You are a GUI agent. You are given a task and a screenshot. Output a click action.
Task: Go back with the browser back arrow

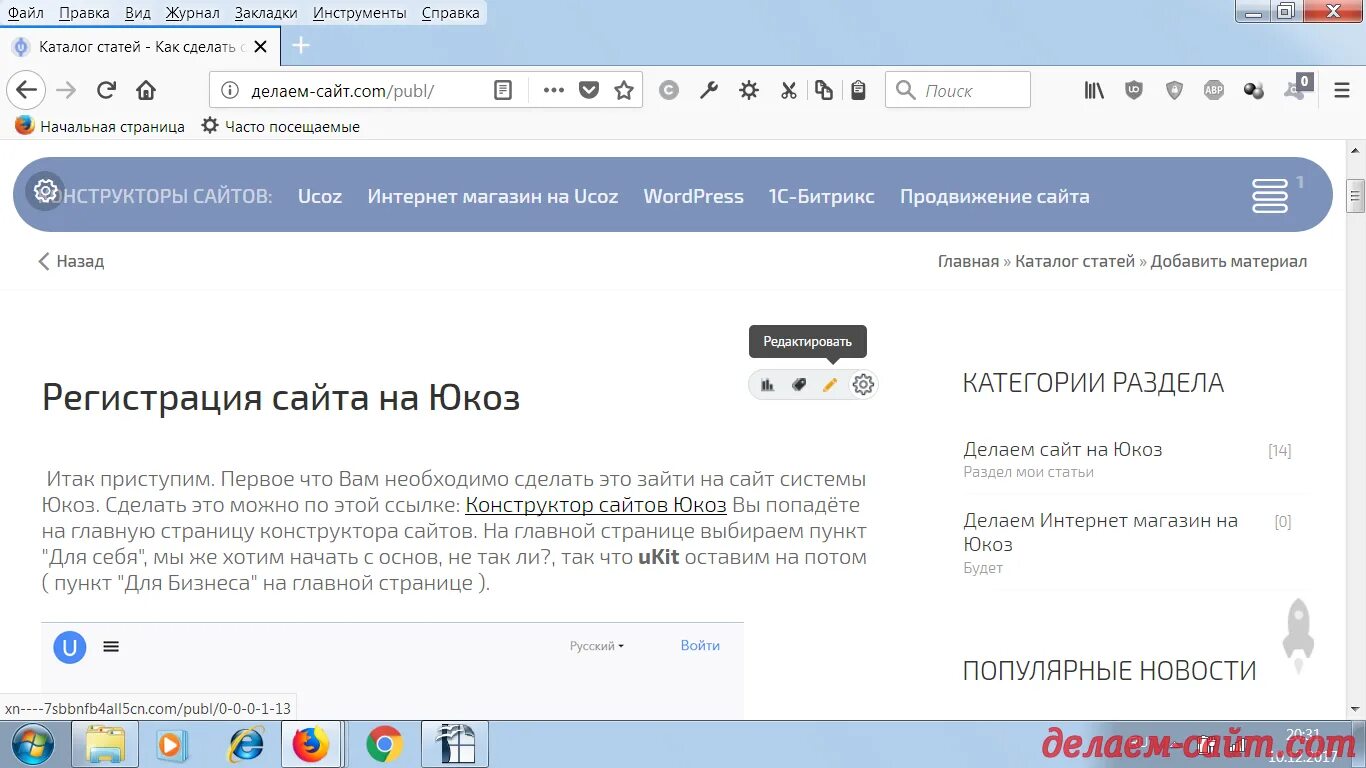tap(26, 90)
